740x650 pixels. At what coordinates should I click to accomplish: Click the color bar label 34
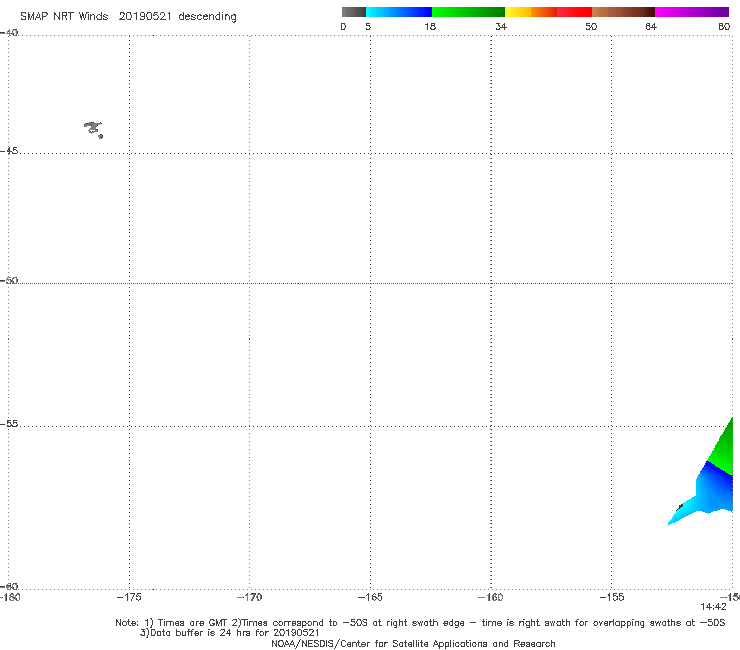[x=501, y=27]
